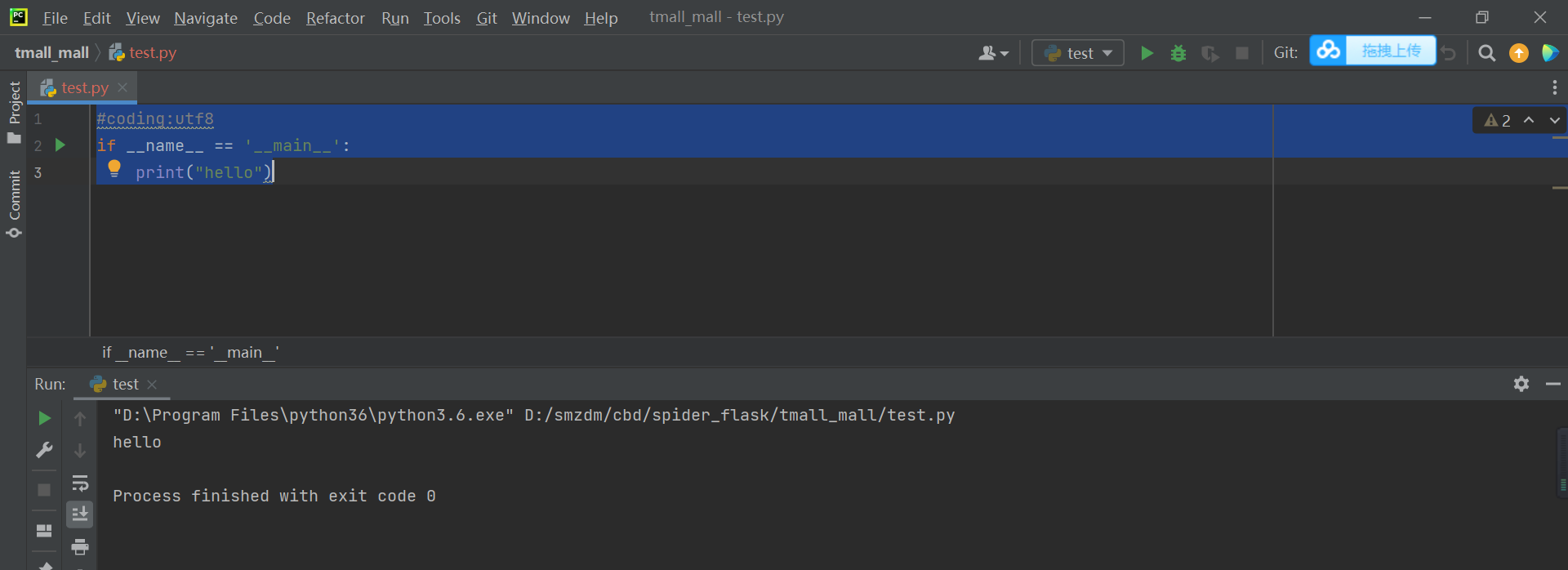1568x570 pixels.
Task: Click the print icon in Run console
Action: coord(80,546)
